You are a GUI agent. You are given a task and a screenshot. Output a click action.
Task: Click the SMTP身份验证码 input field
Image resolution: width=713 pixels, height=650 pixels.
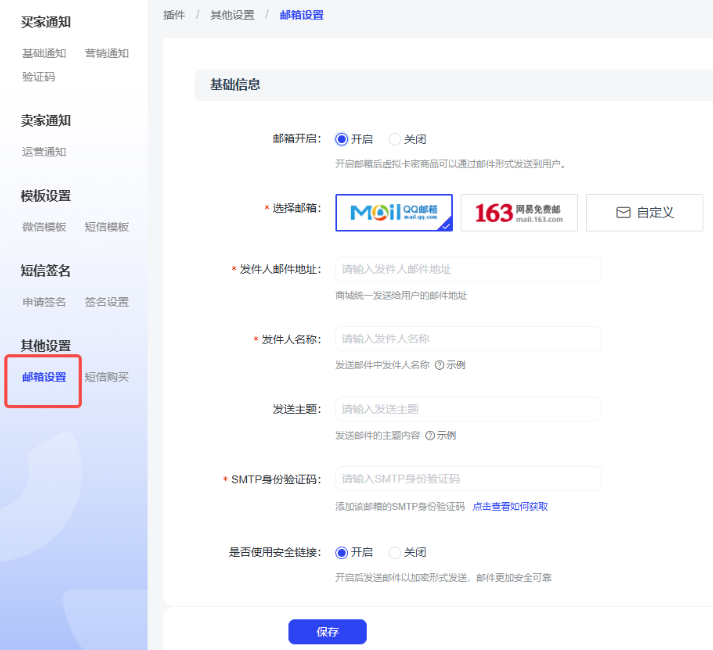[x=468, y=479]
